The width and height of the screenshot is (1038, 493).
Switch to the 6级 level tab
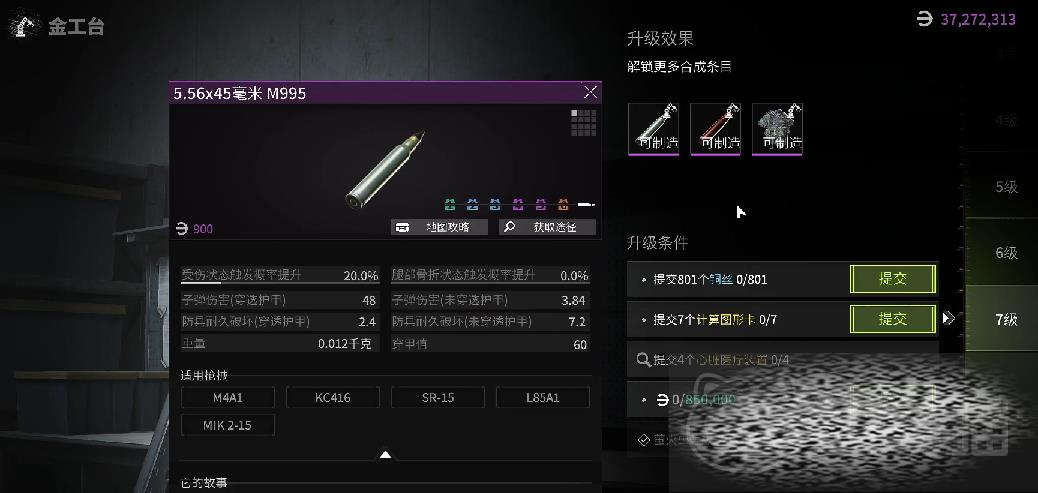click(x=1006, y=252)
